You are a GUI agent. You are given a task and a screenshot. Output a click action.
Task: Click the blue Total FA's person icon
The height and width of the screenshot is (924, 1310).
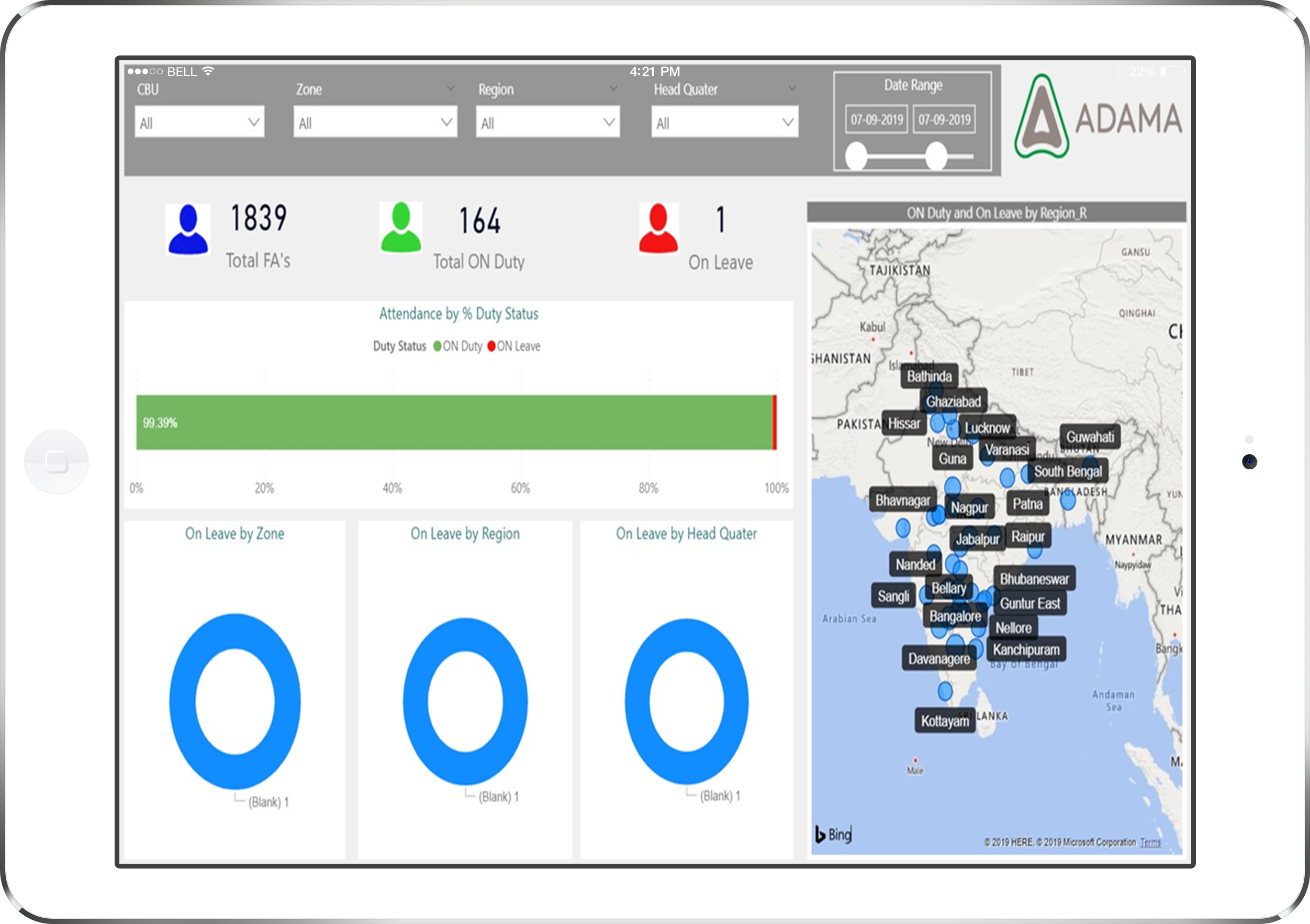[x=188, y=229]
